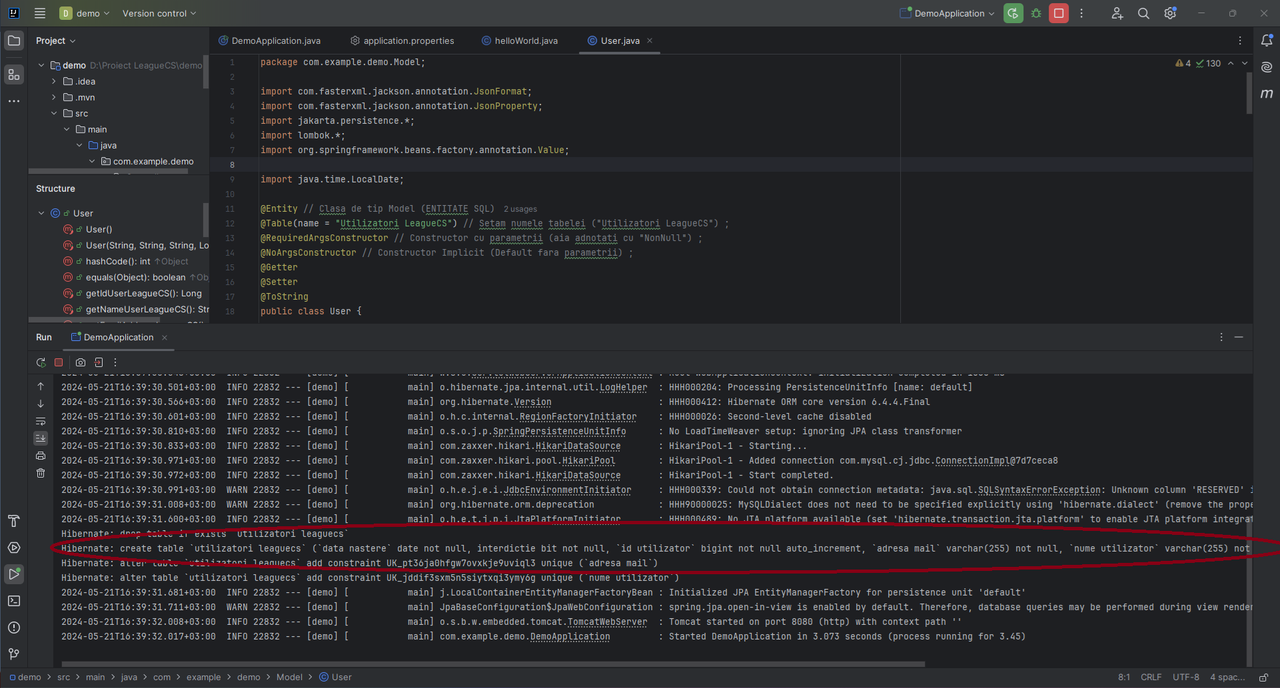Go to previous highlighted problem arrow
The height and width of the screenshot is (688, 1280).
(x=1229, y=63)
